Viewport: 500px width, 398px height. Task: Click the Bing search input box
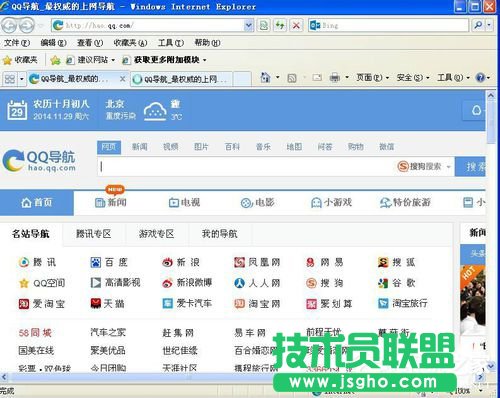coord(388,25)
